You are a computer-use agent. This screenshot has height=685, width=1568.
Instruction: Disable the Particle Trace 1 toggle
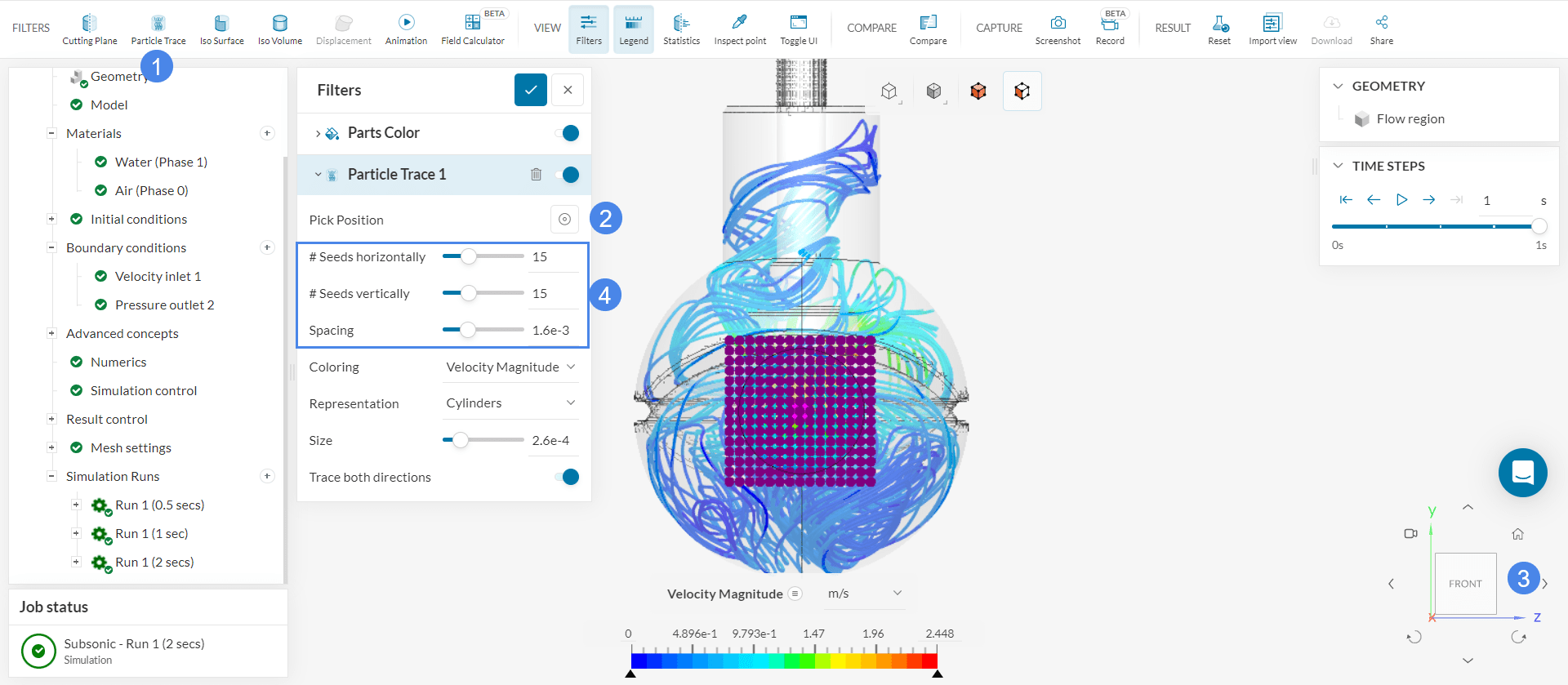(568, 174)
